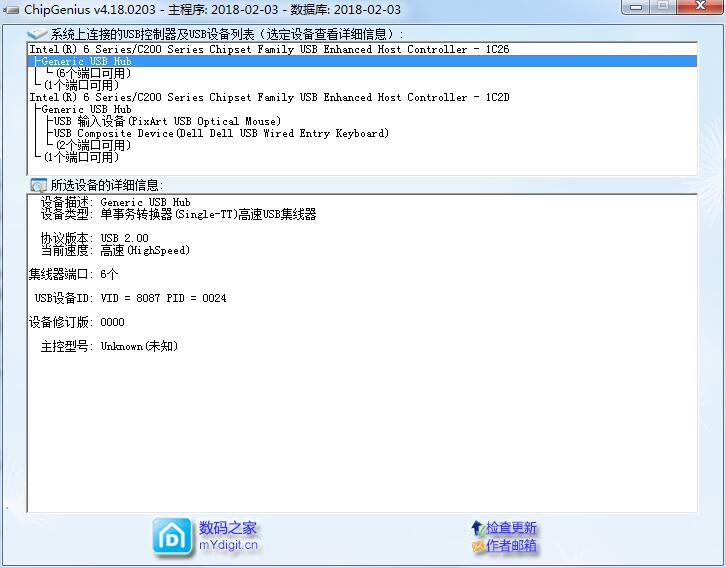Click the mYdigit blue house logo
Viewport: 726px width, 568px height.
coord(173,537)
